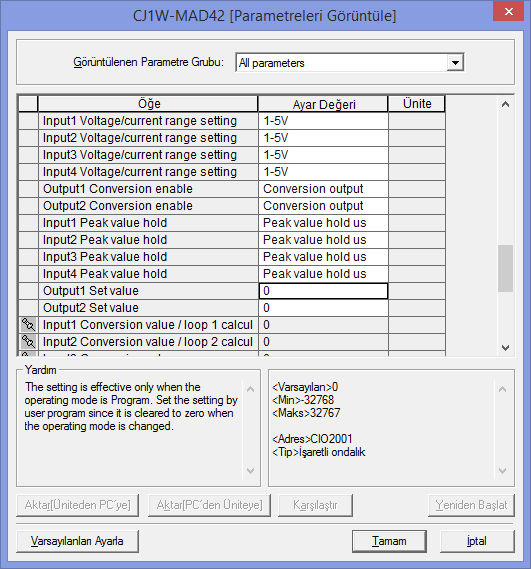Click the Ünite column header

click(x=417, y=104)
